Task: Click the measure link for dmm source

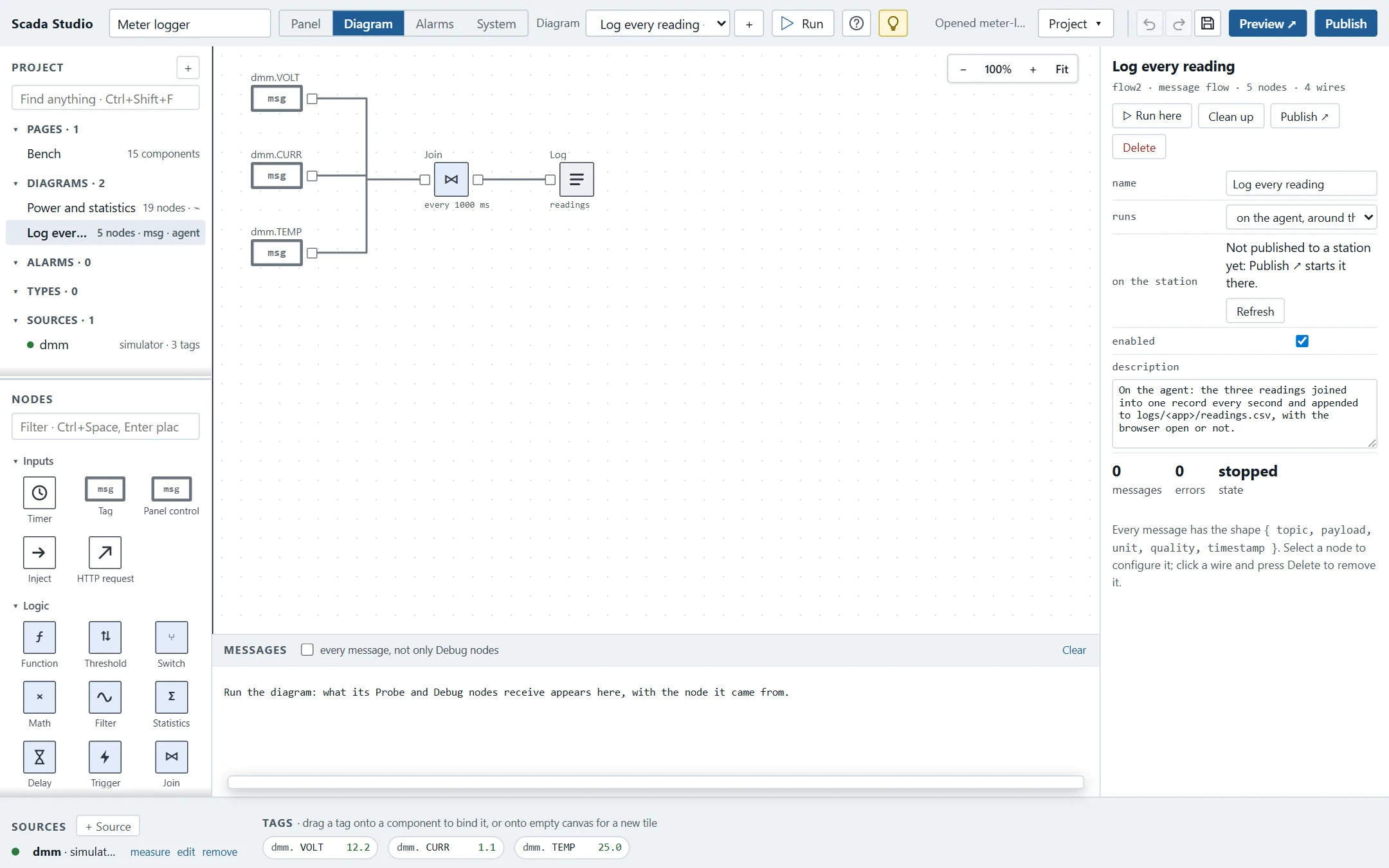Action: tap(150, 851)
